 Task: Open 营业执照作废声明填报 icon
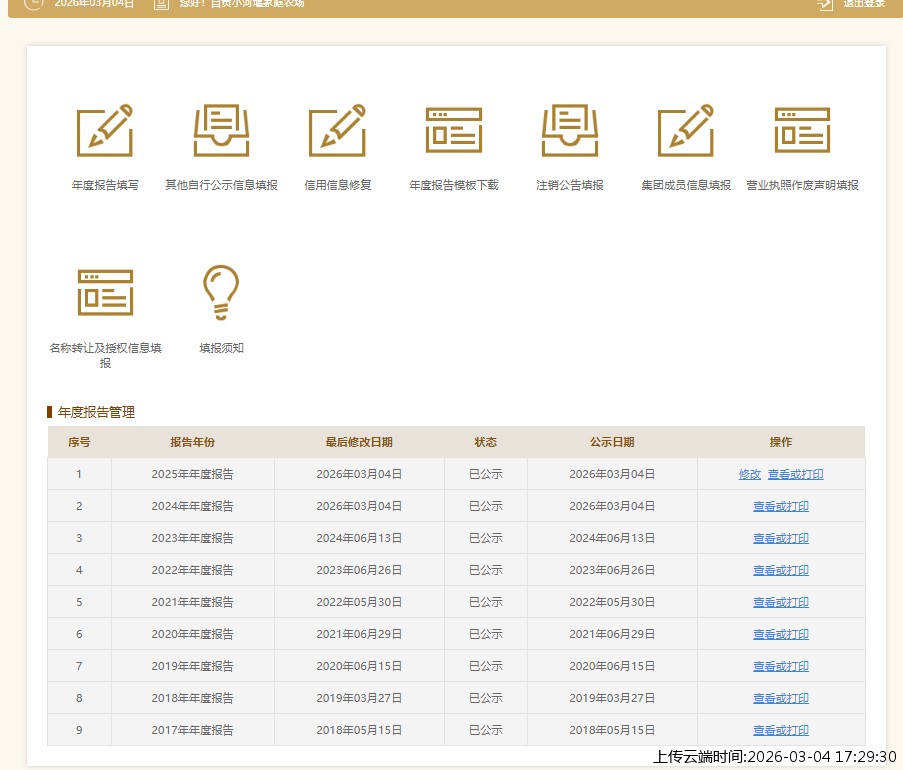(802, 131)
